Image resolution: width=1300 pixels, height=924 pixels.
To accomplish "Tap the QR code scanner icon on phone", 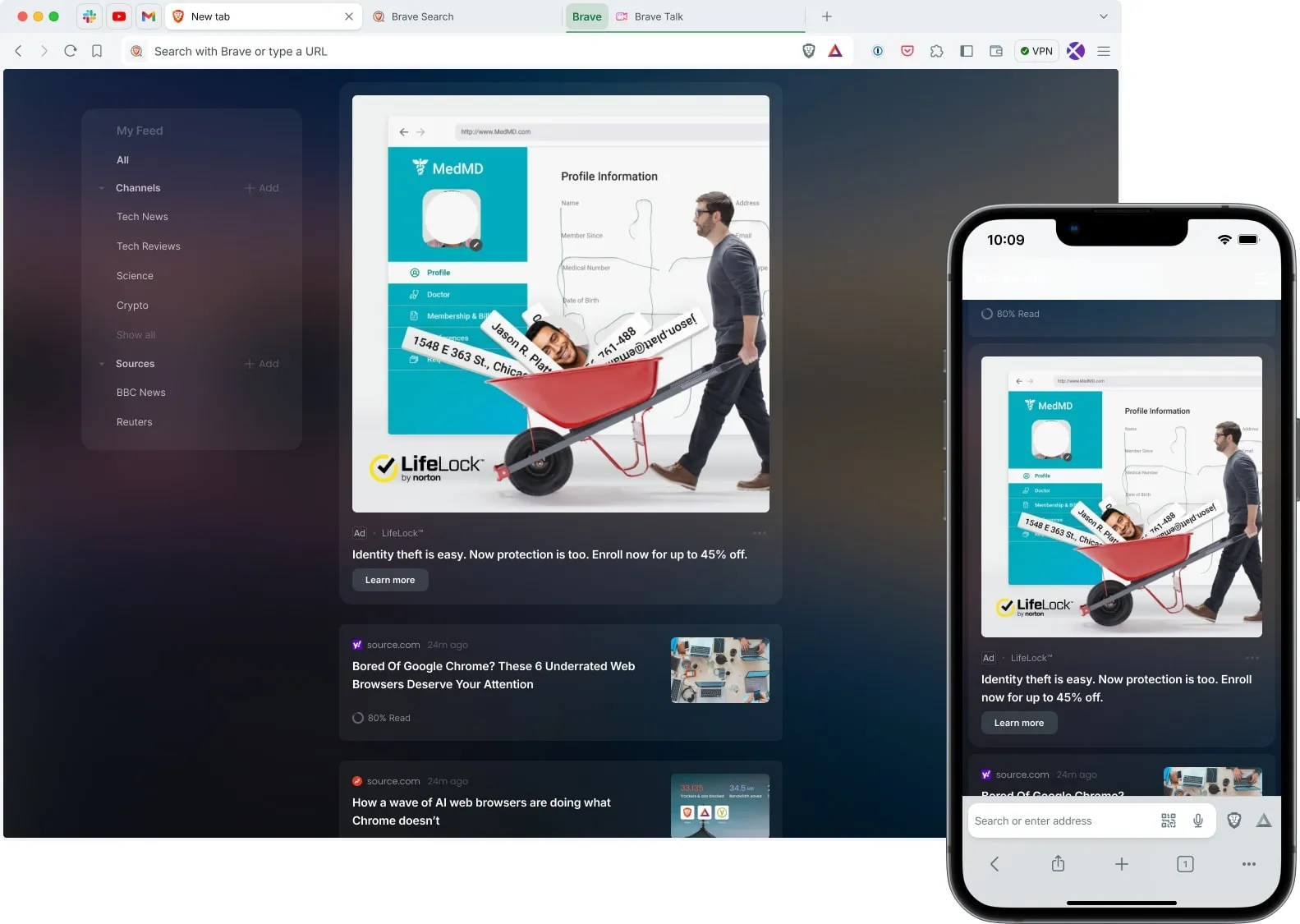I will (x=1169, y=821).
